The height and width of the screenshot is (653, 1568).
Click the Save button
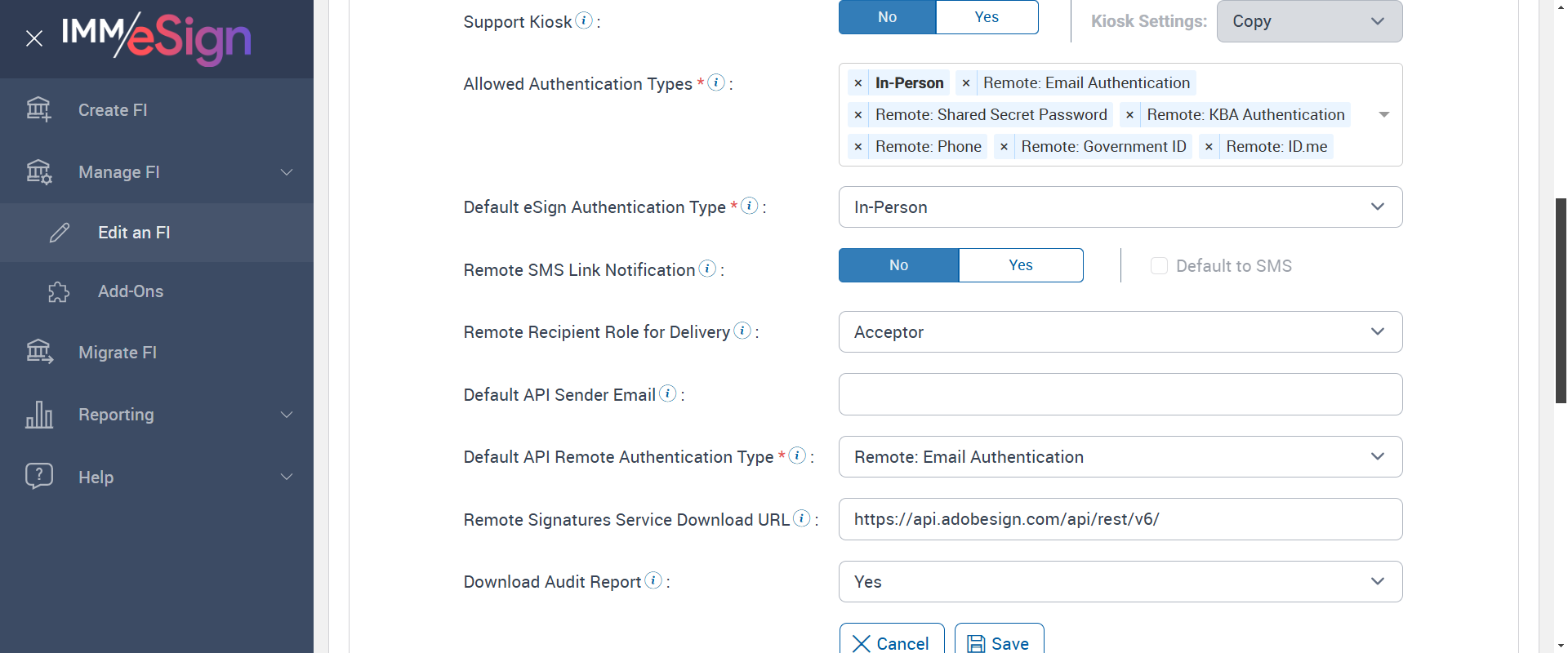coord(999,643)
